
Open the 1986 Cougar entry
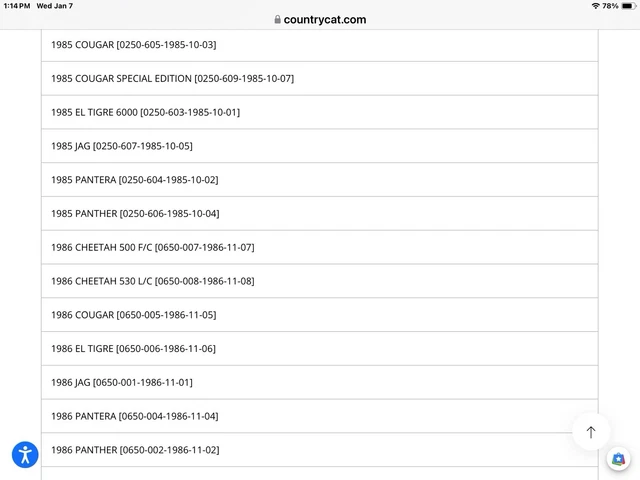[133, 315]
